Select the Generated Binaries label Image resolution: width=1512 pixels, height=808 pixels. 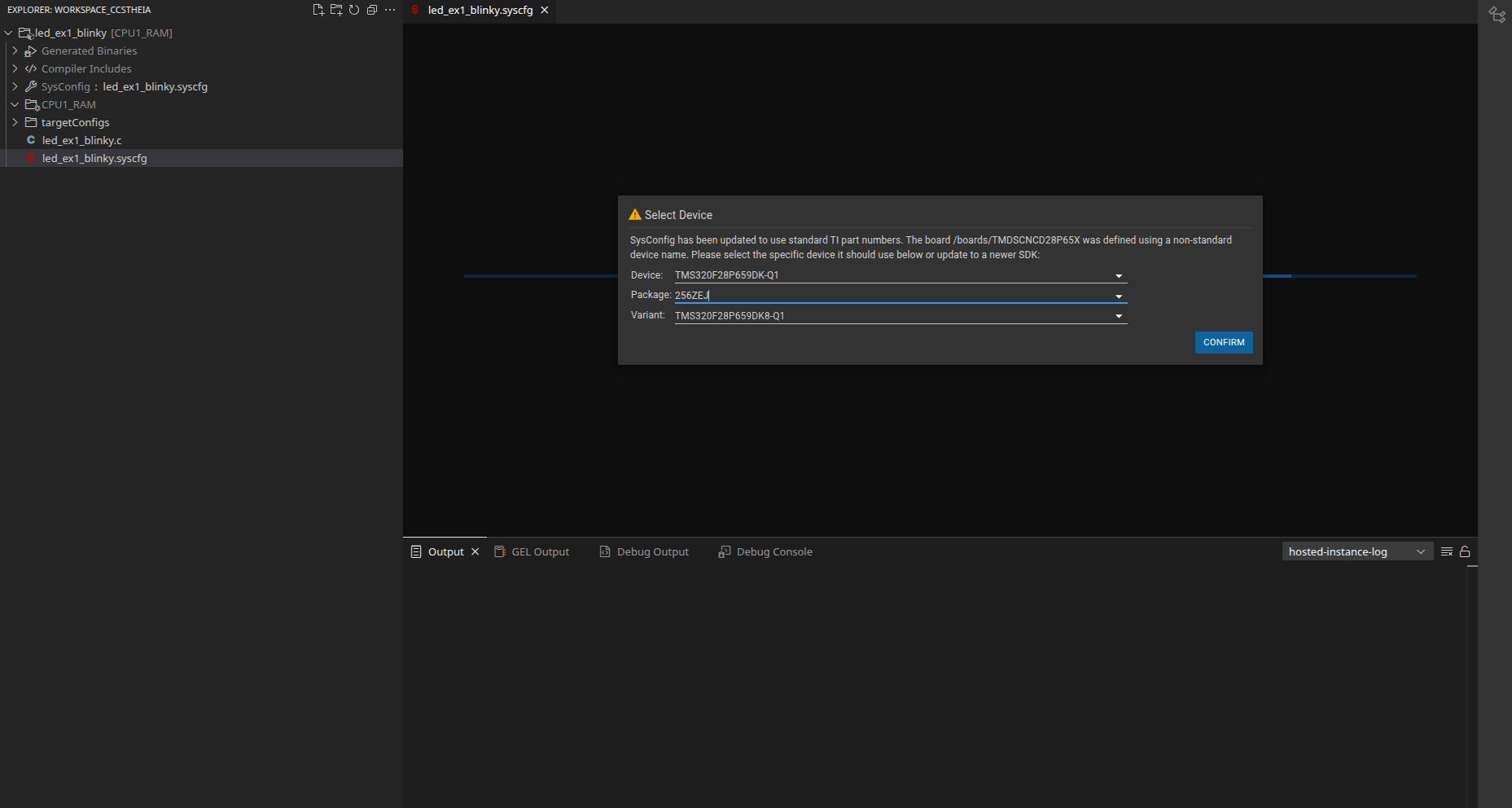(89, 50)
